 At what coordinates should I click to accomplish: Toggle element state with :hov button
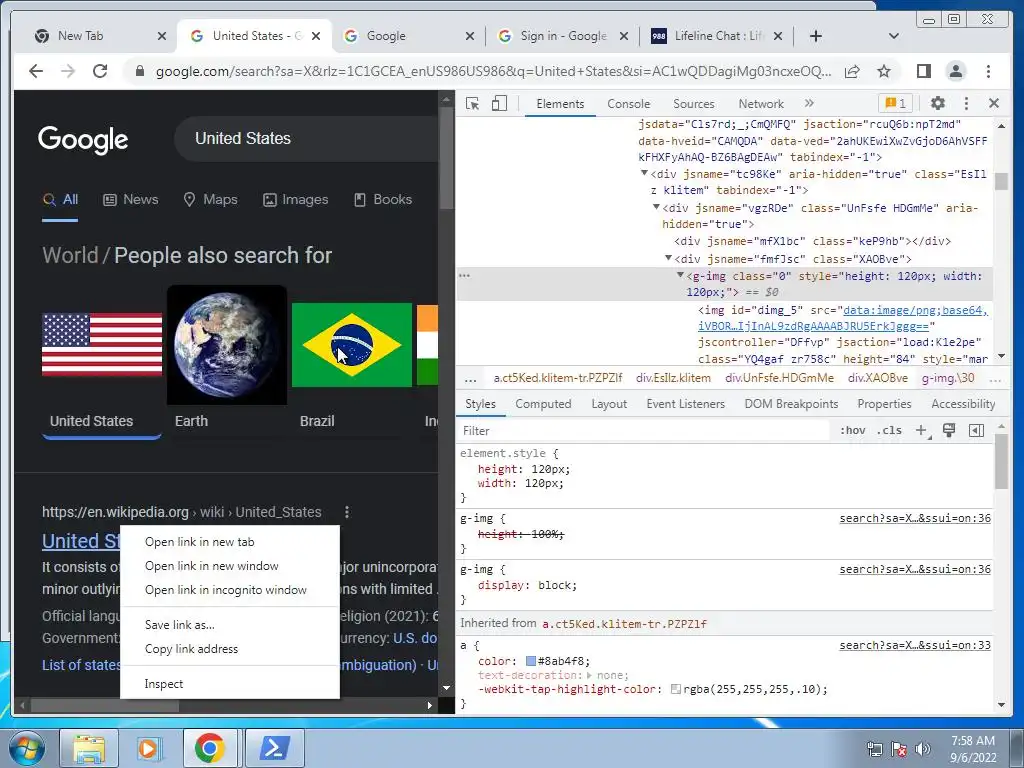click(x=852, y=430)
